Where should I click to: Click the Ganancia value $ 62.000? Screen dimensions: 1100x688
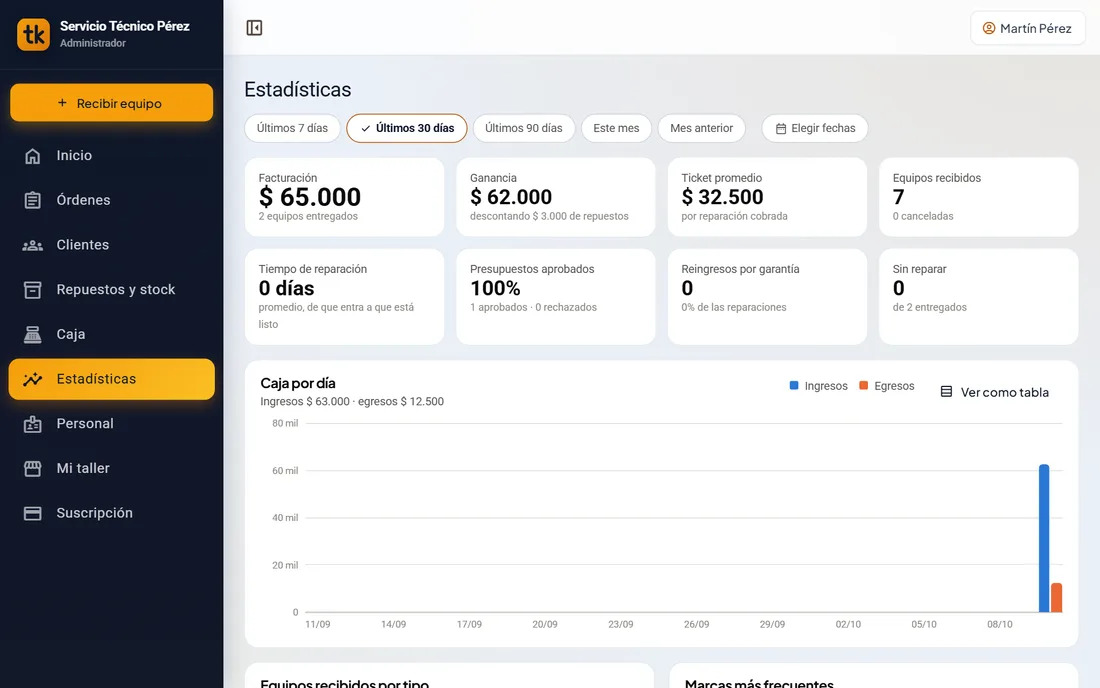click(x=511, y=197)
